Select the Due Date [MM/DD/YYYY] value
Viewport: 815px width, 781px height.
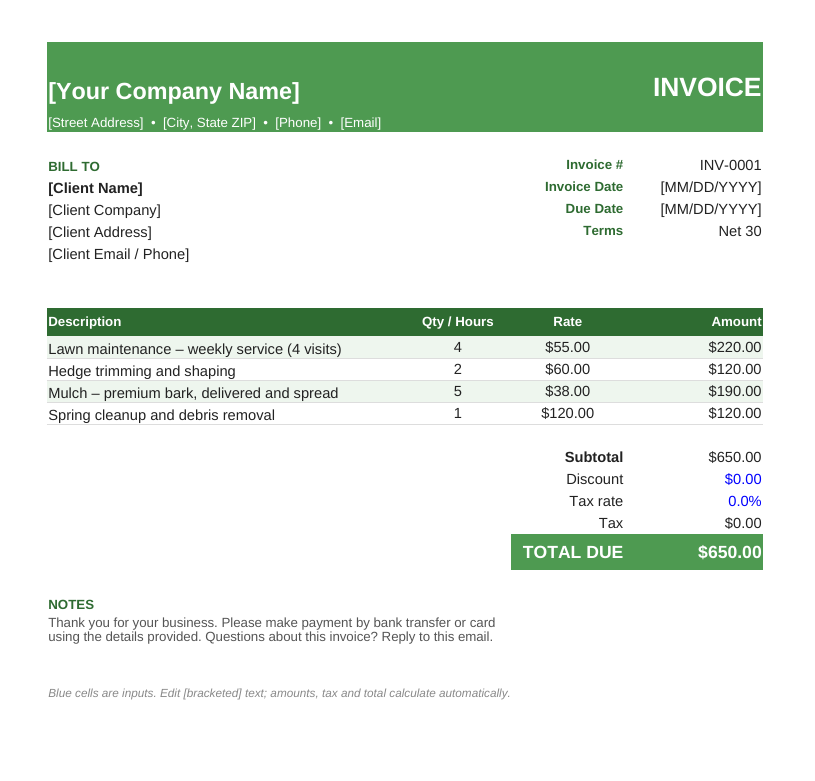click(x=711, y=209)
